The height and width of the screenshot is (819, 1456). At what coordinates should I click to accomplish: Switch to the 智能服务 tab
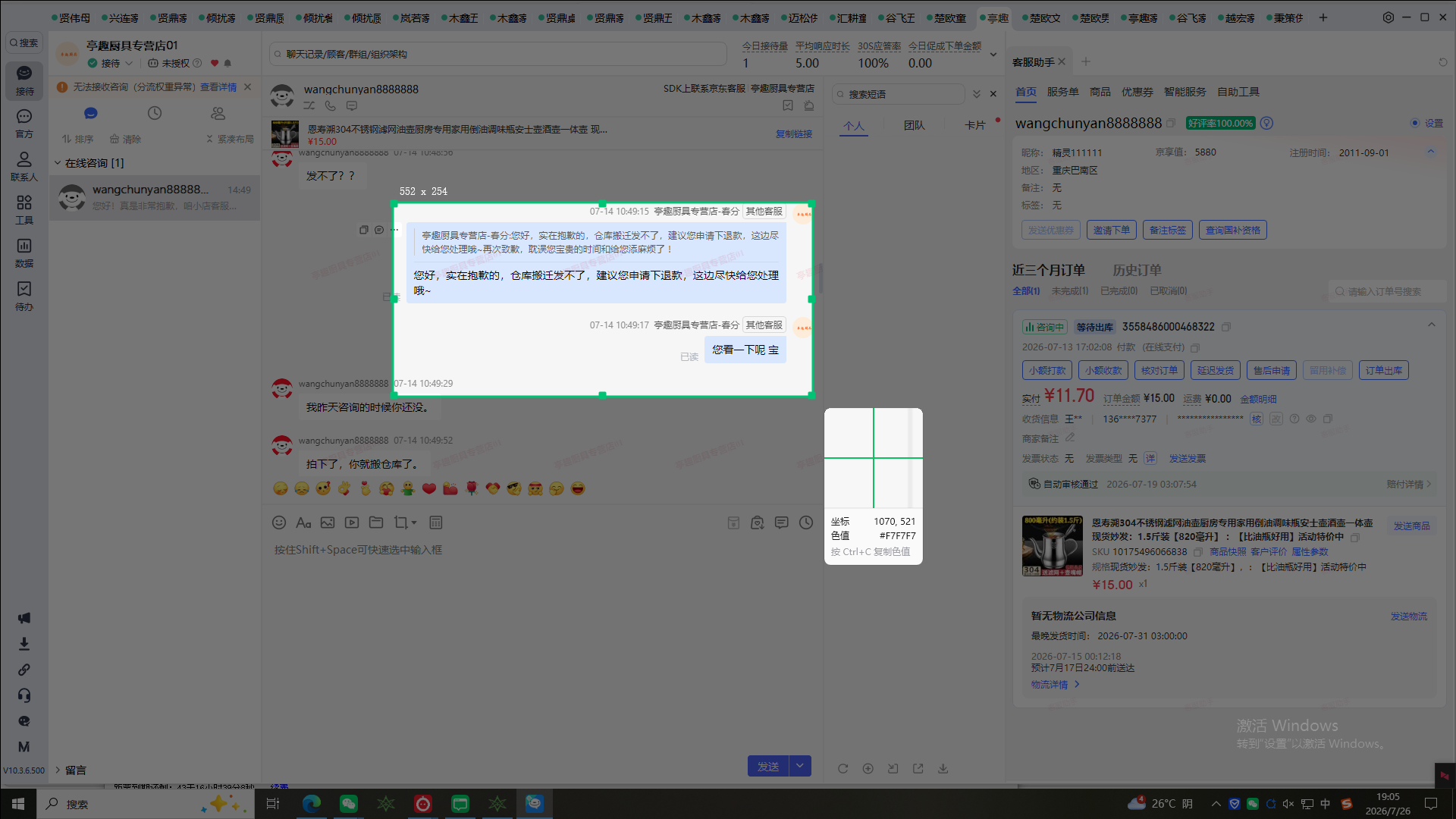tap(1185, 92)
